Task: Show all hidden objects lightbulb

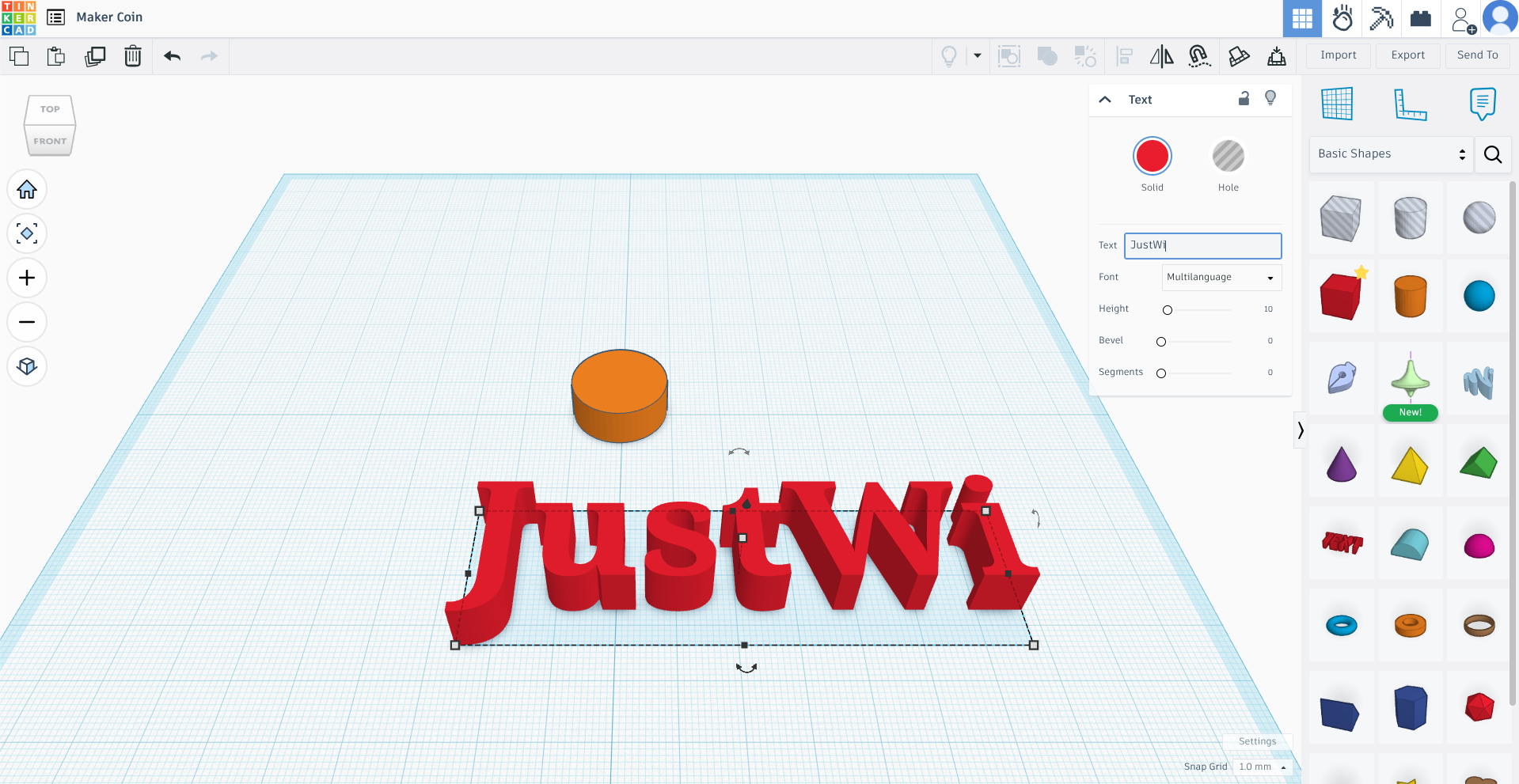Action: coord(949,56)
